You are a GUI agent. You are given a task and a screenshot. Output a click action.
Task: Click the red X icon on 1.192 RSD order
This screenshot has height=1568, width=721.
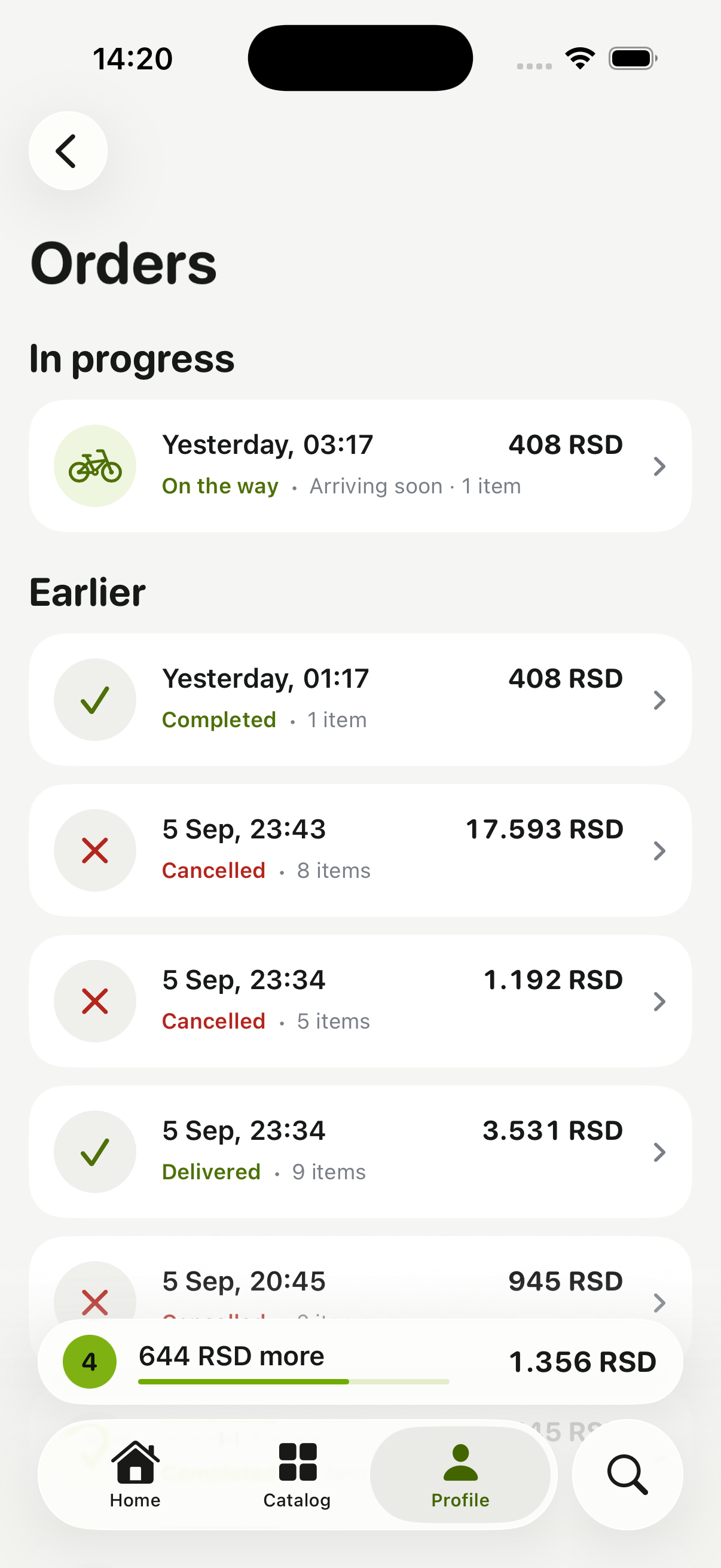pyautogui.click(x=95, y=1001)
